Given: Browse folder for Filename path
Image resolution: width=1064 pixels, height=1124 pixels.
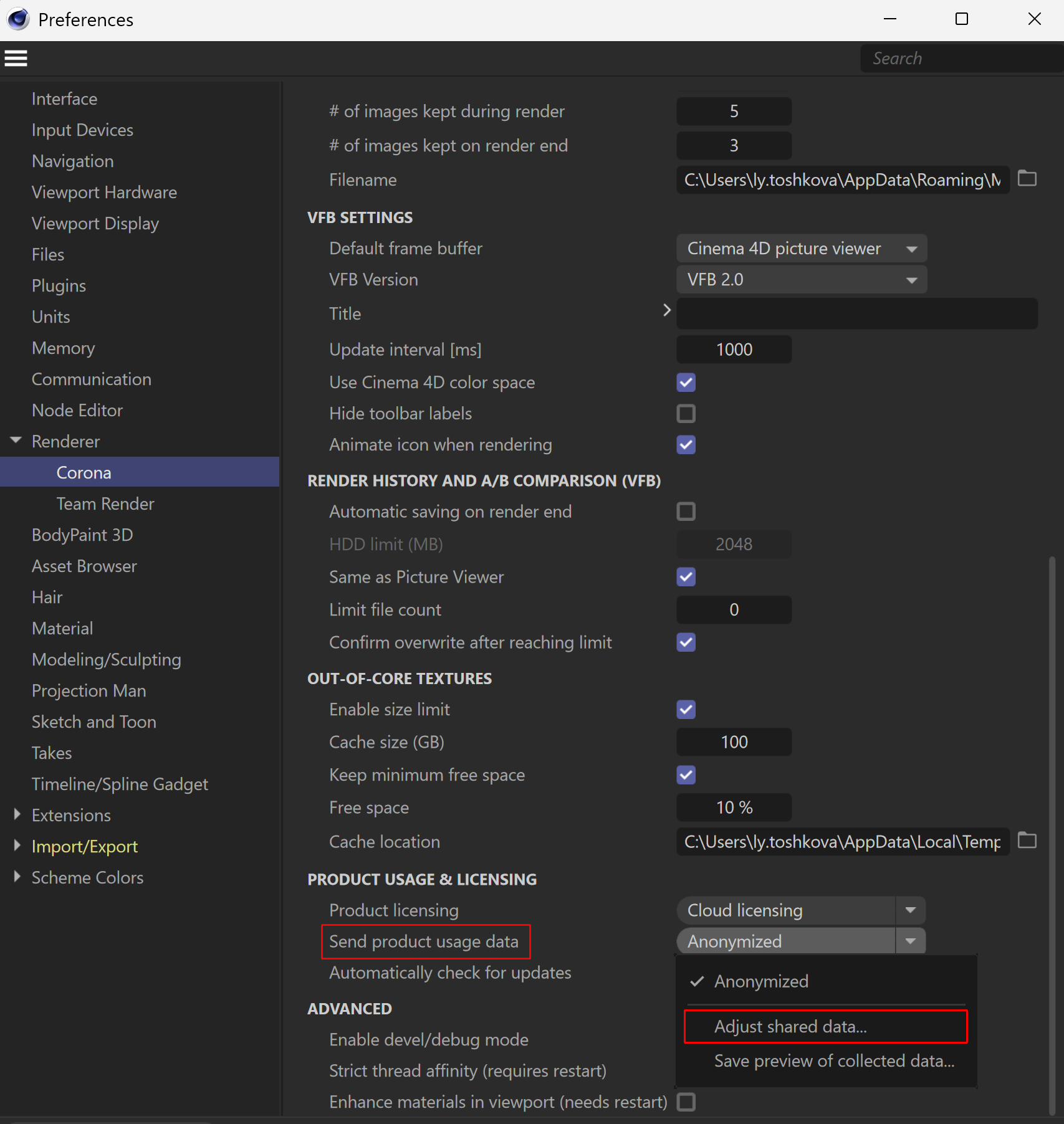Looking at the screenshot, I should coord(1027,179).
